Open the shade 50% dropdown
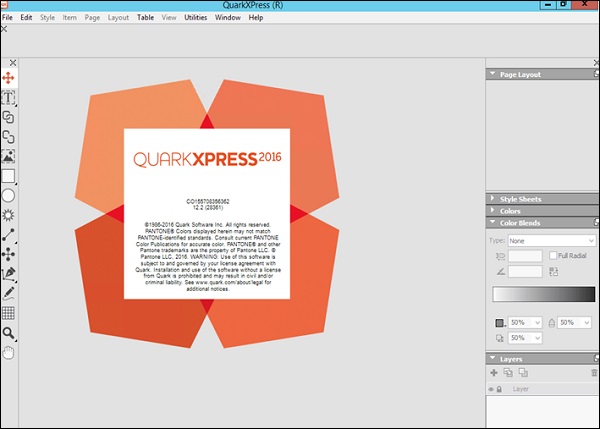 pyautogui.click(x=525, y=323)
